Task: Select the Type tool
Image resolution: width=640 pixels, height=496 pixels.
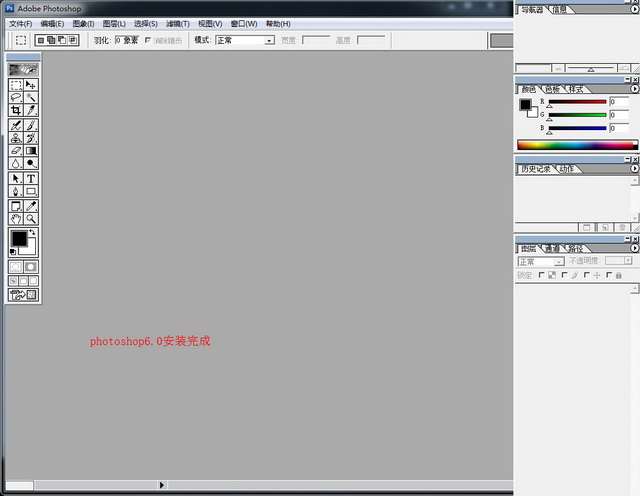Action: (x=31, y=178)
